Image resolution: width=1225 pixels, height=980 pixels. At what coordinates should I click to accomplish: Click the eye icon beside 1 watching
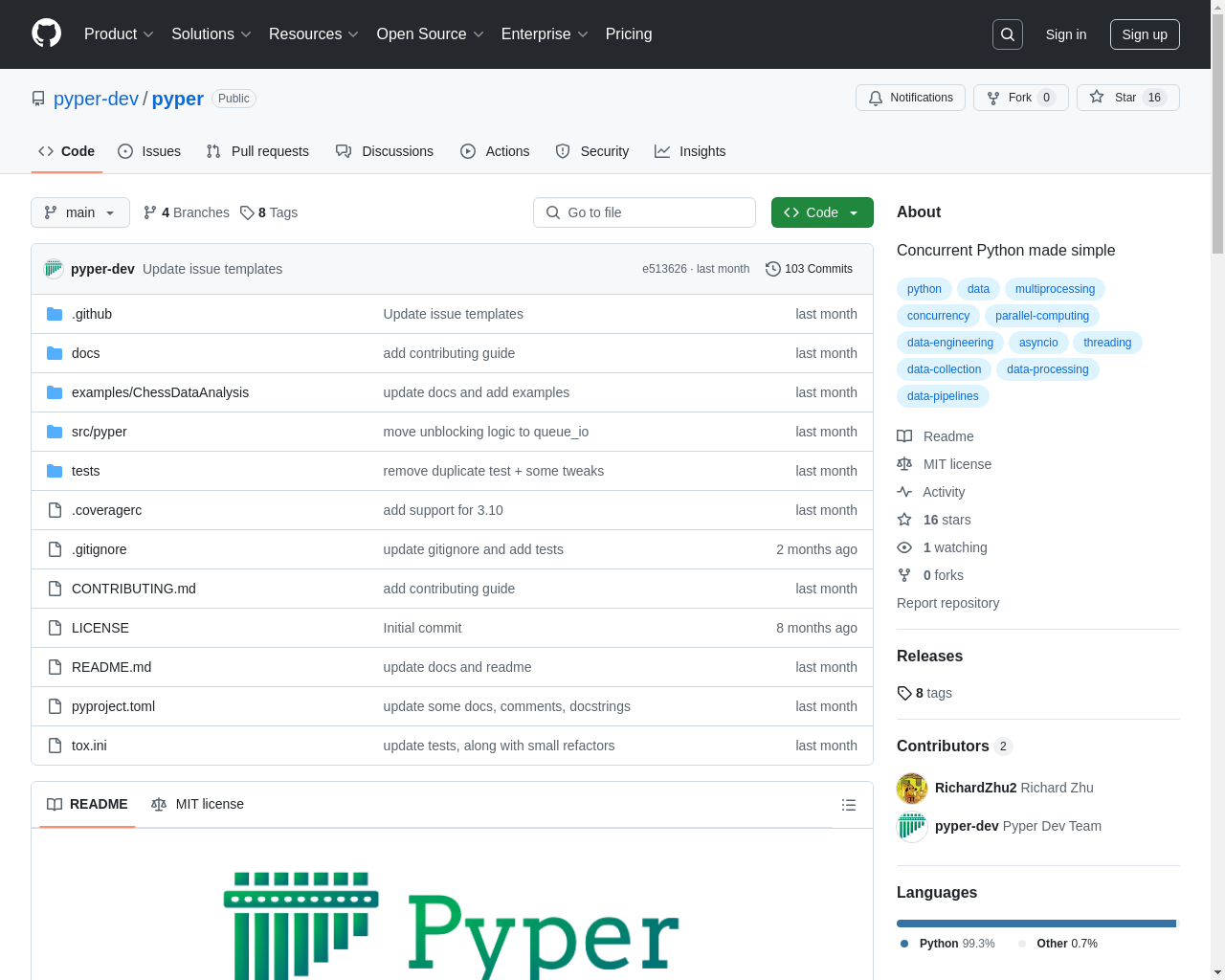point(904,547)
